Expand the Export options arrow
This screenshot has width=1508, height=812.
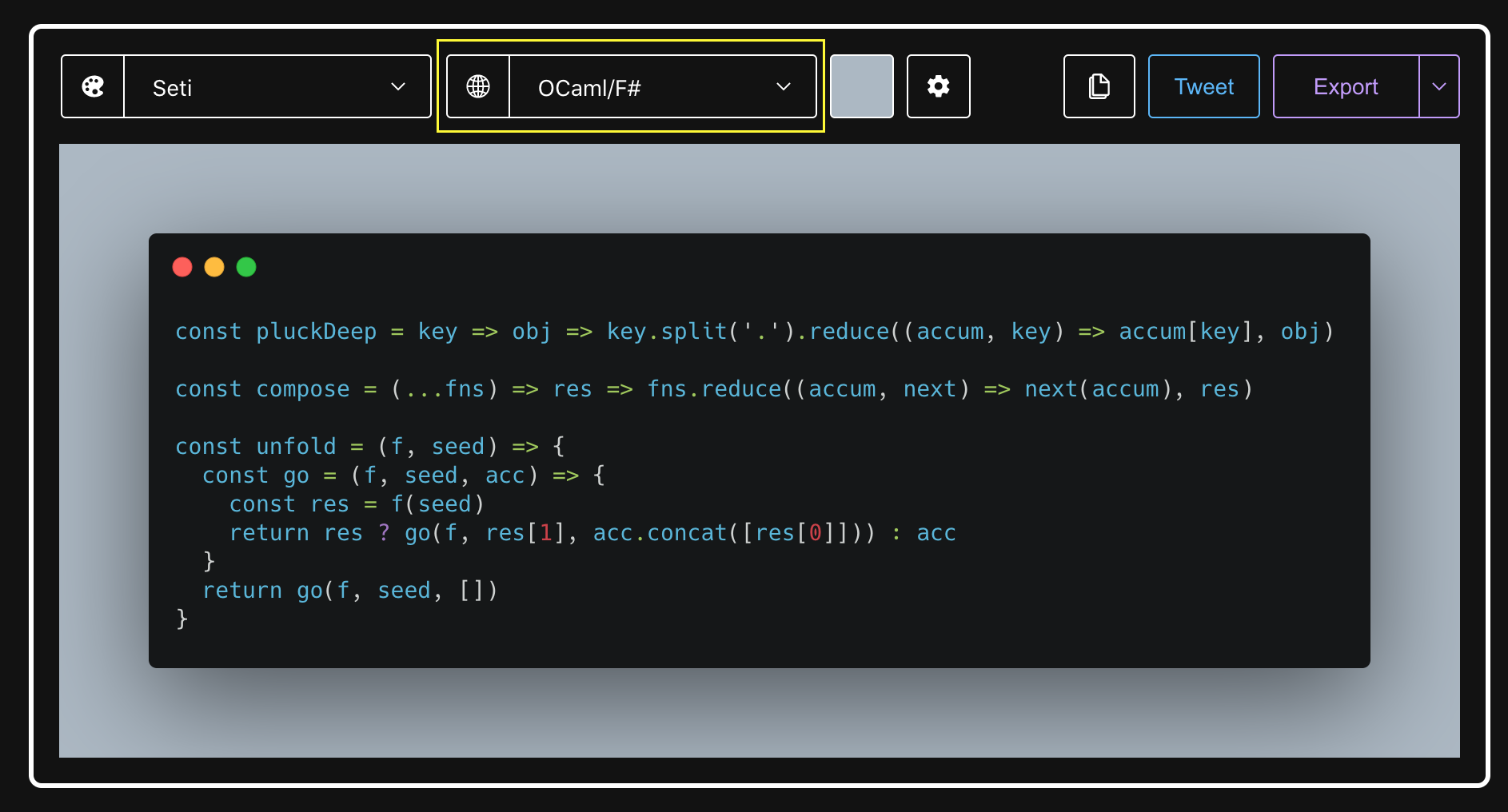1439,86
